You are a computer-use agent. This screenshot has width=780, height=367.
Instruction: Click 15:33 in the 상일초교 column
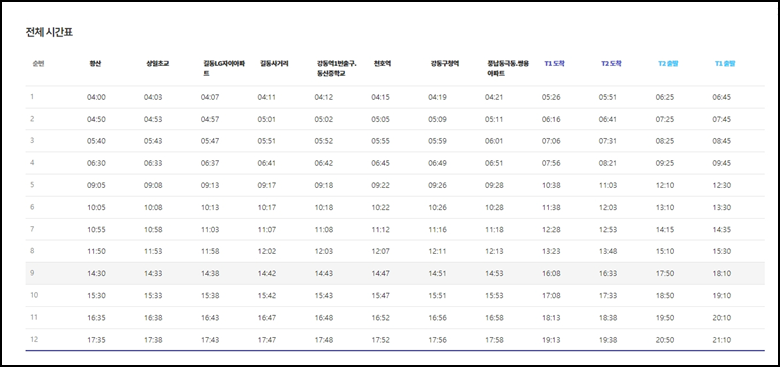(153, 295)
